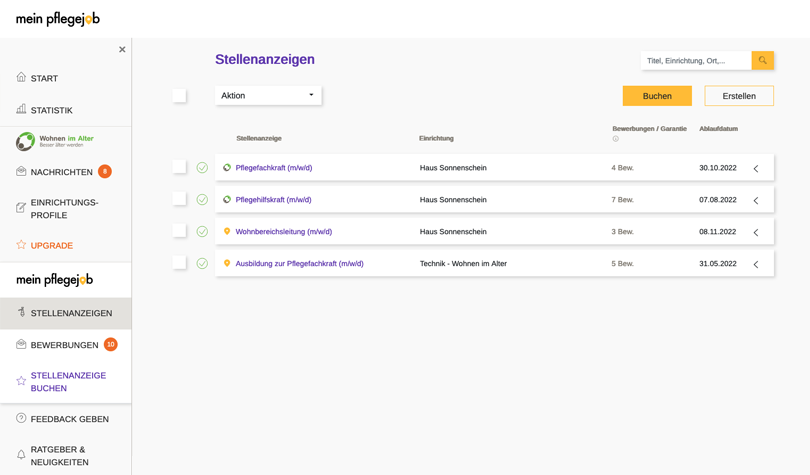Viewport: 810px width, 475px height.
Task: Open the Aktion dropdown
Action: pyautogui.click(x=268, y=96)
